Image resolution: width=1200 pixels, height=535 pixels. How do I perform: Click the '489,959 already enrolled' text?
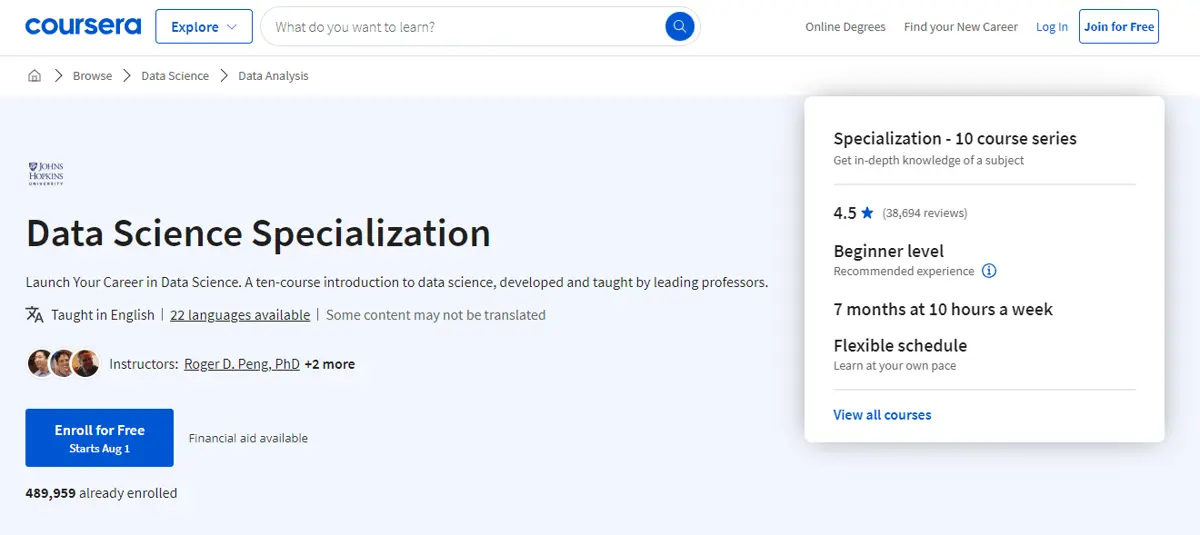101,493
